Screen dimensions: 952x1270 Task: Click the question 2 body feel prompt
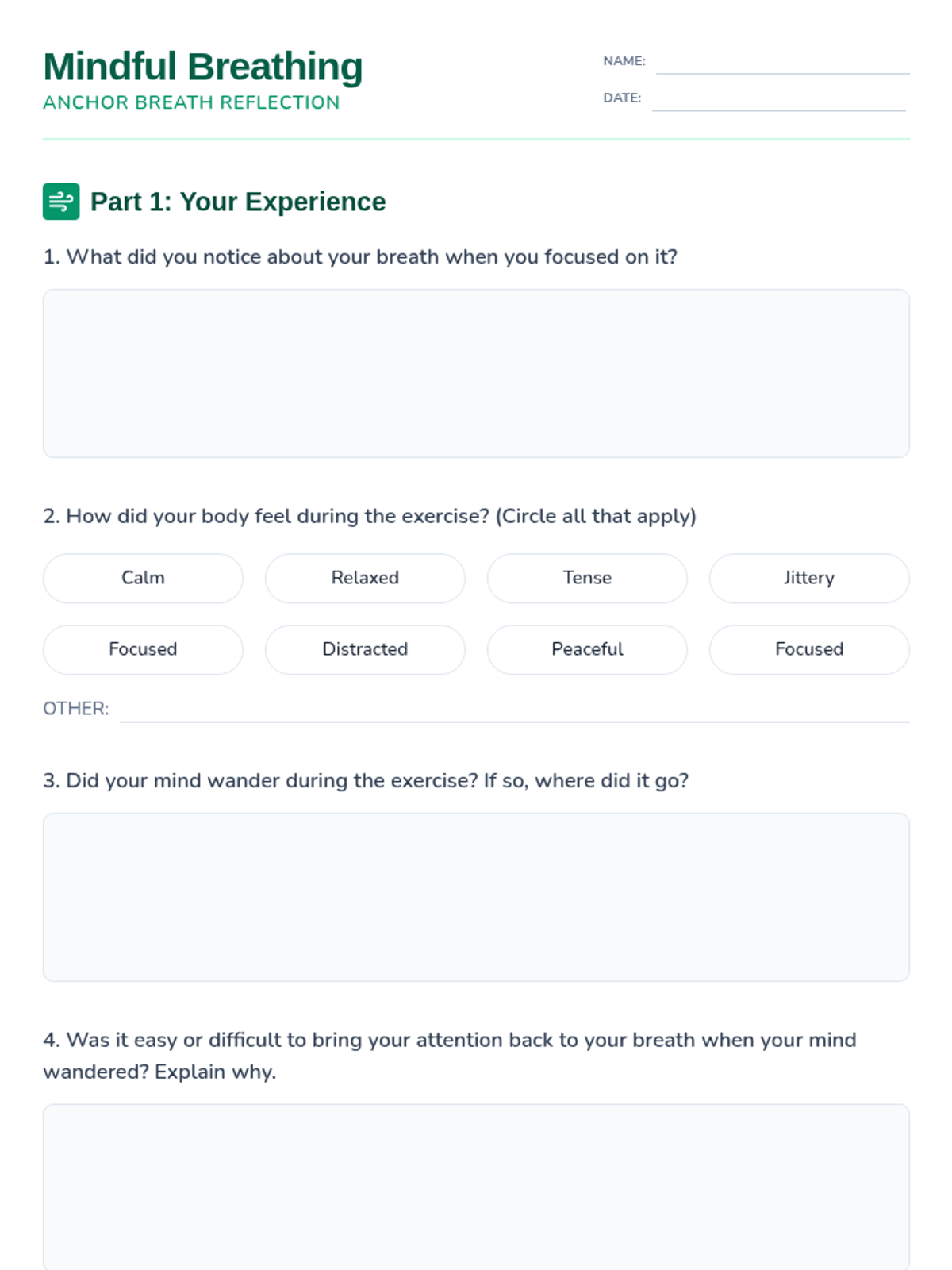(x=370, y=516)
